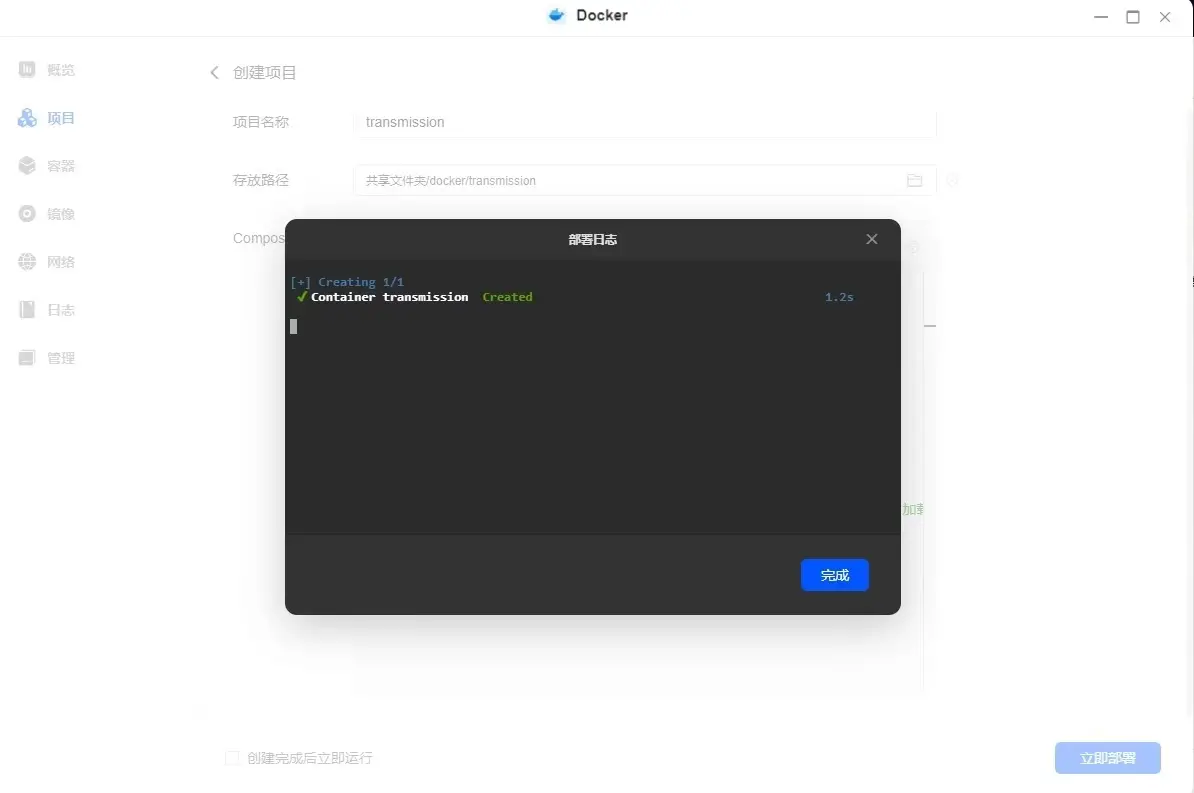Open the 网络 globe icon

[27, 262]
